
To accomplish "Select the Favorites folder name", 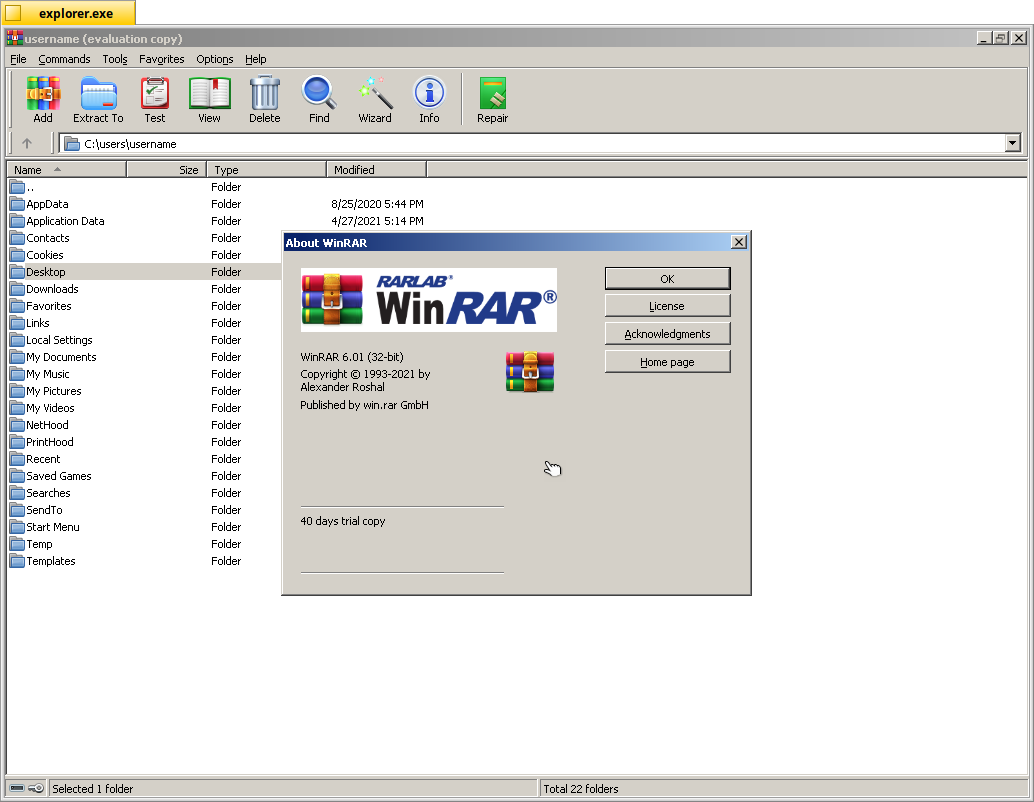I will point(49,306).
